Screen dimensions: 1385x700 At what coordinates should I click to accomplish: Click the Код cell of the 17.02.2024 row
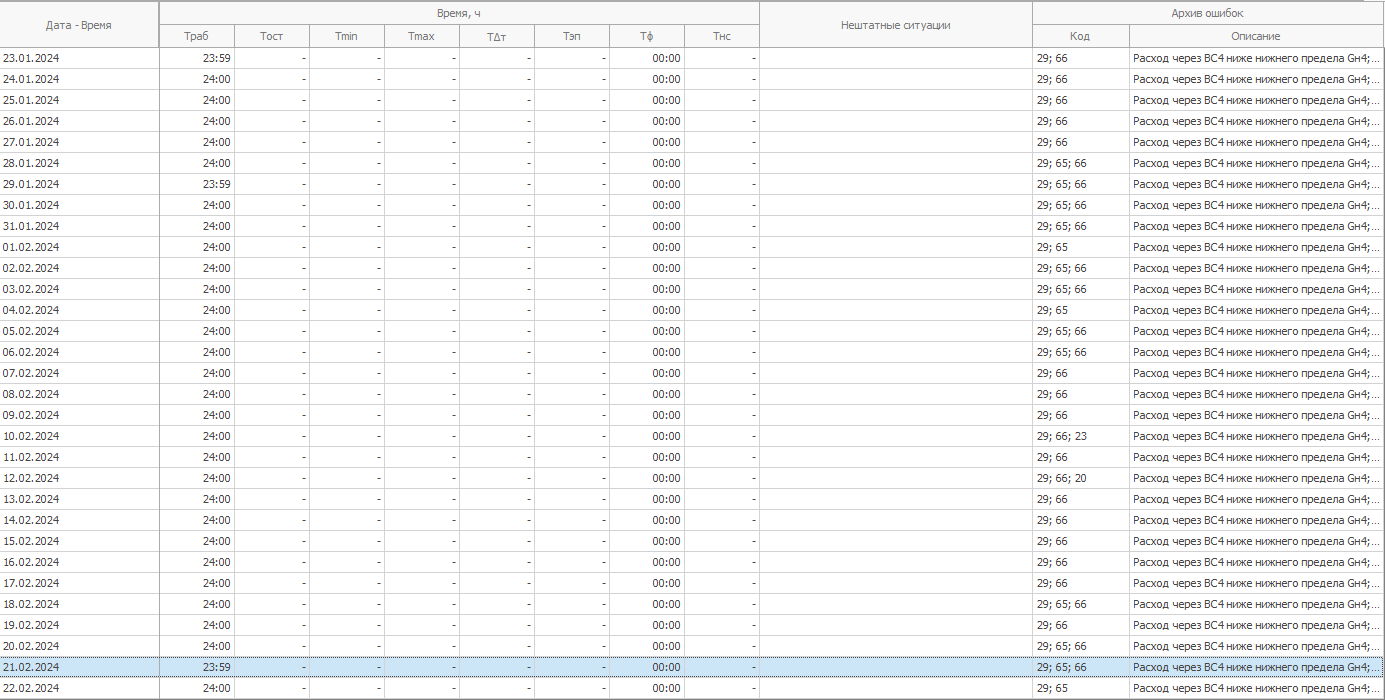(x=1081, y=583)
